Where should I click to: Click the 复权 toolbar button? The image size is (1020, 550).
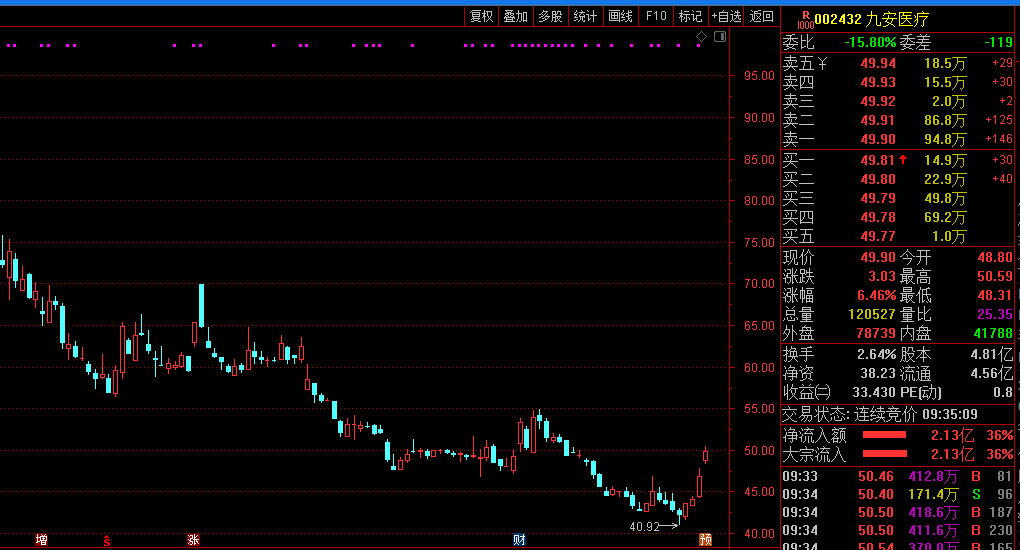[x=481, y=16]
